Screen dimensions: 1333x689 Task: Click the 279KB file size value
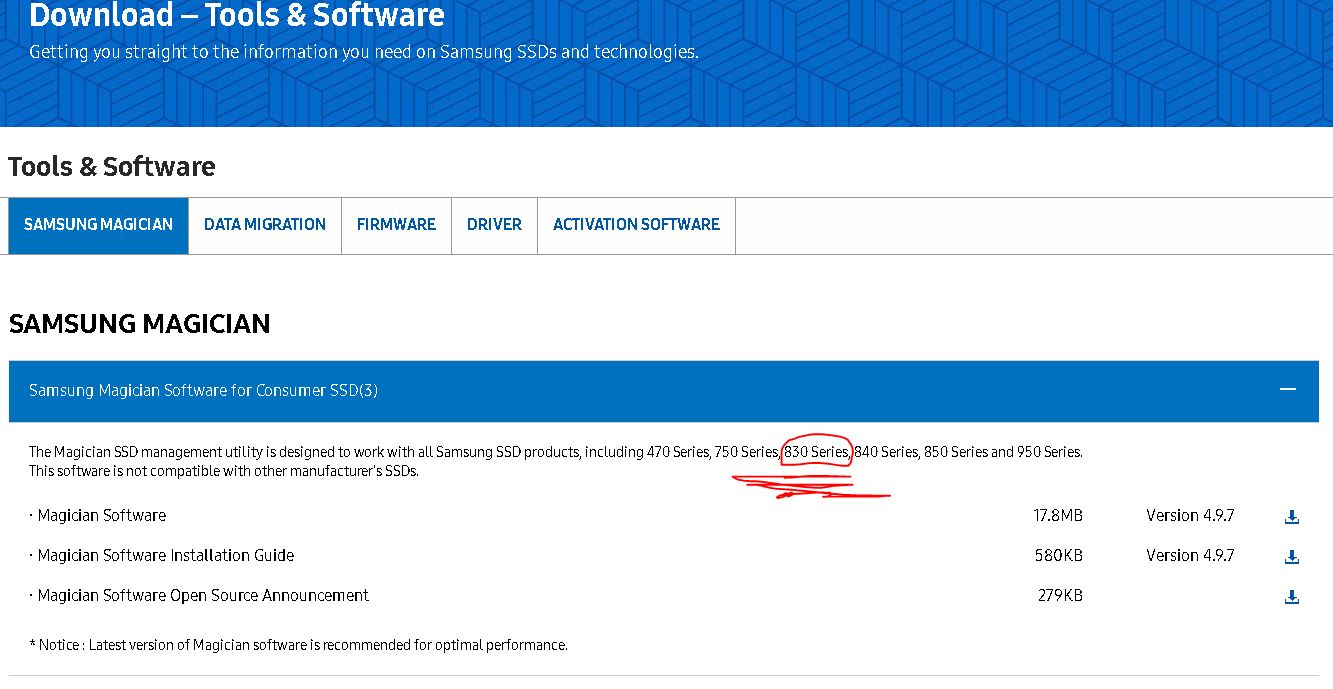1060,595
